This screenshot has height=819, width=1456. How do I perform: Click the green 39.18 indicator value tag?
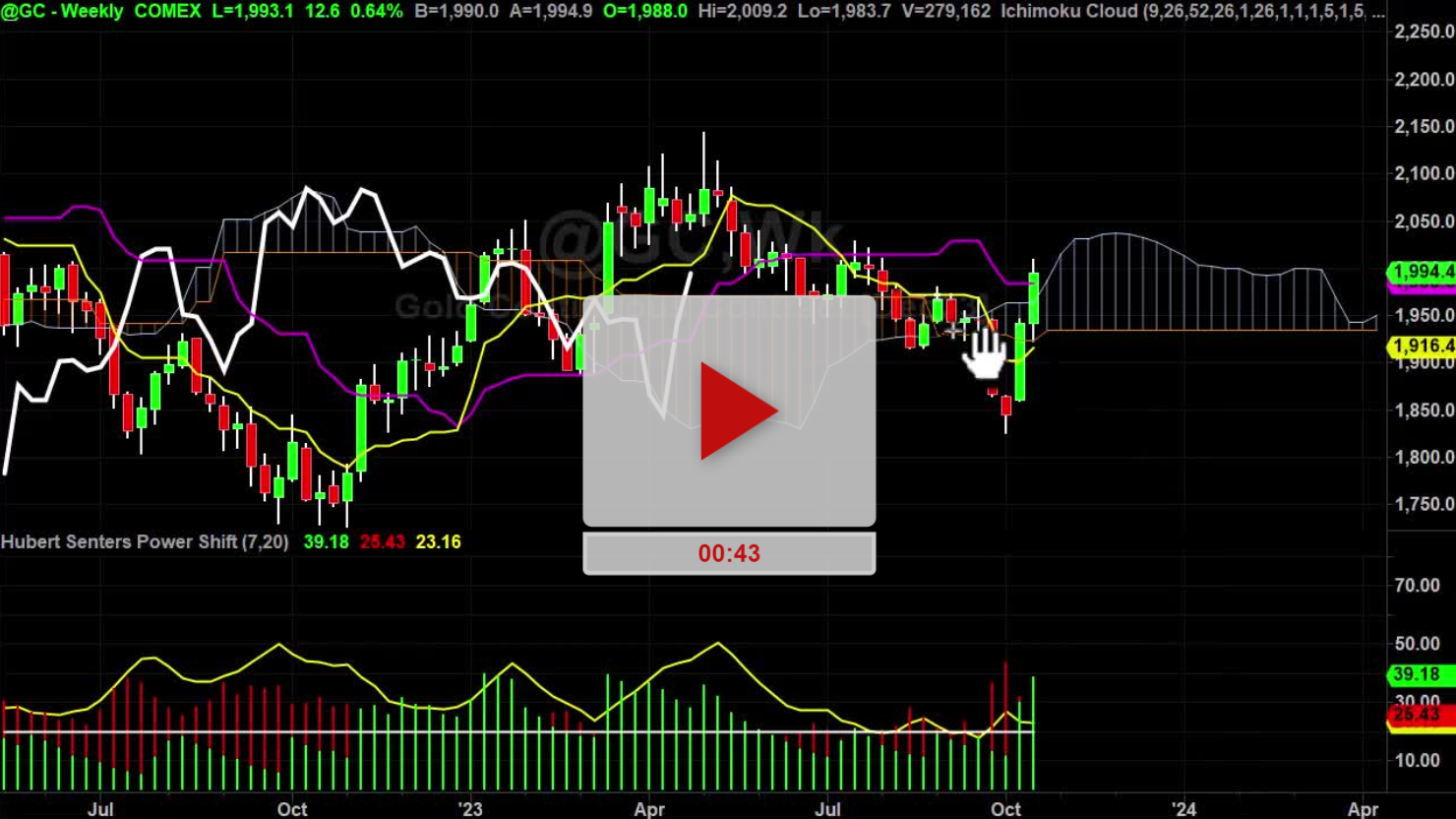[x=1417, y=675]
